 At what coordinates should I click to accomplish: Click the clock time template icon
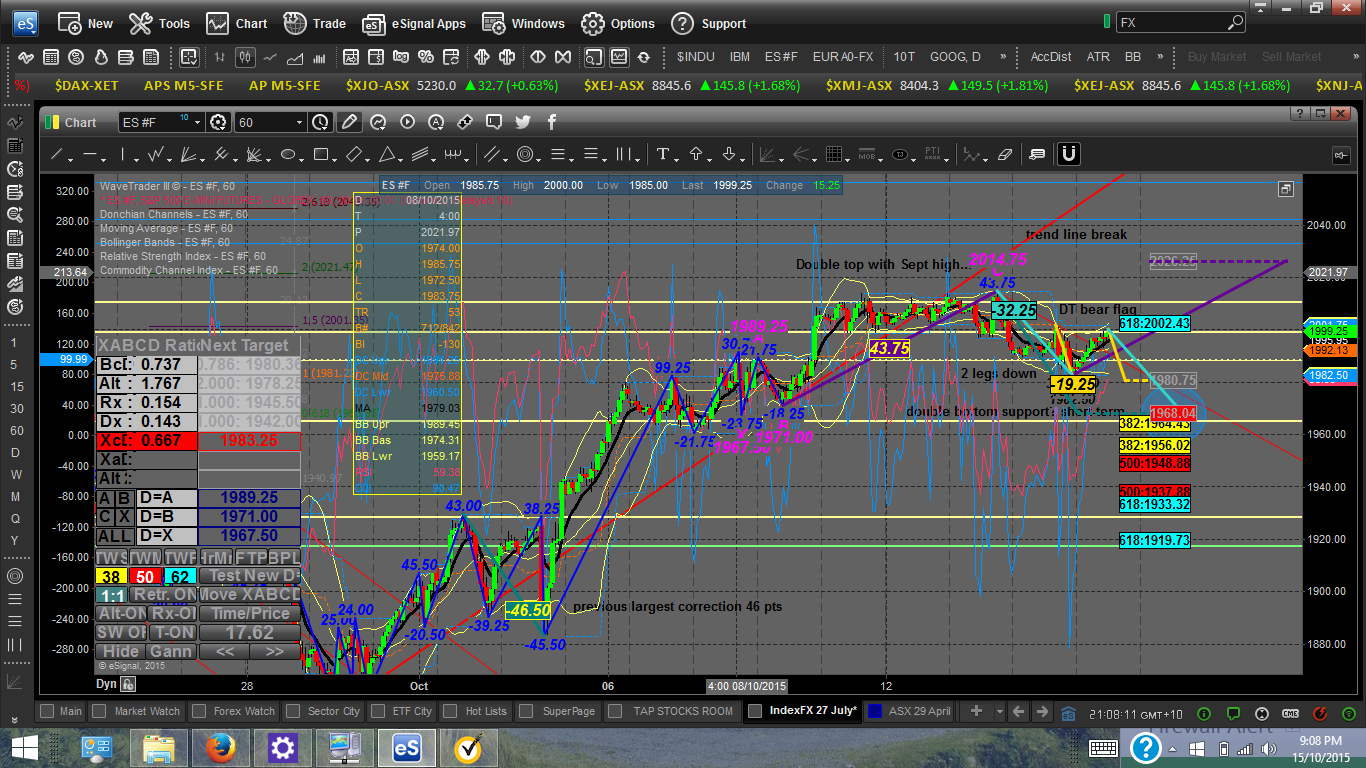coord(320,122)
